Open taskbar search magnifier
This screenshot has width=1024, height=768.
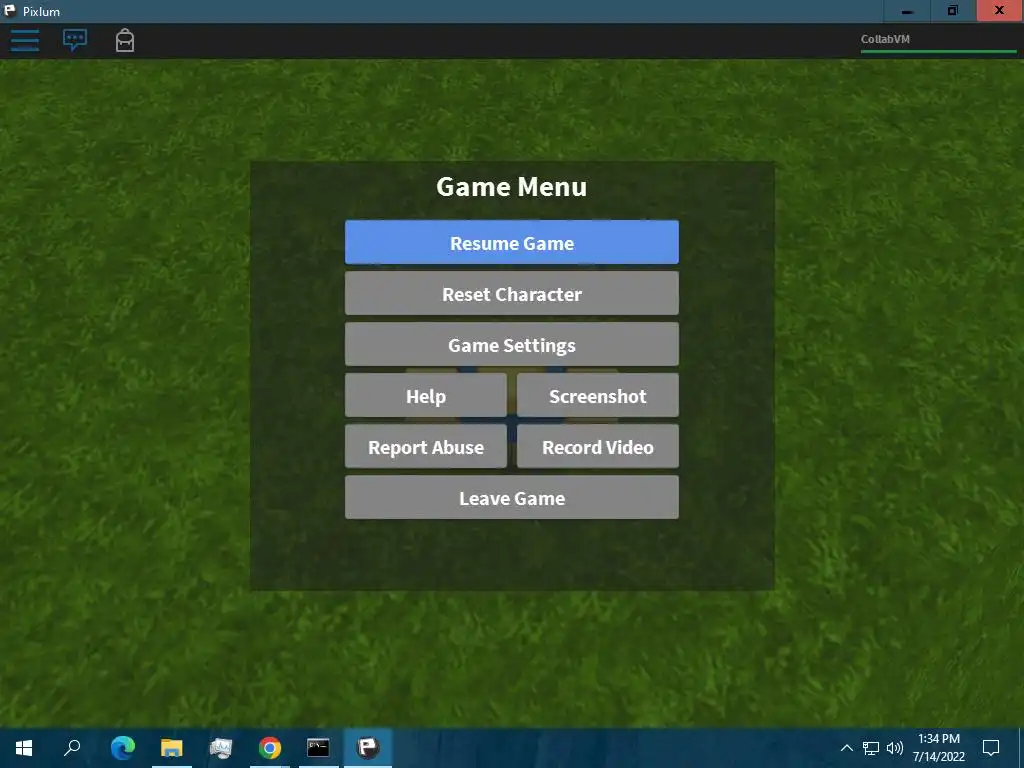click(72, 748)
